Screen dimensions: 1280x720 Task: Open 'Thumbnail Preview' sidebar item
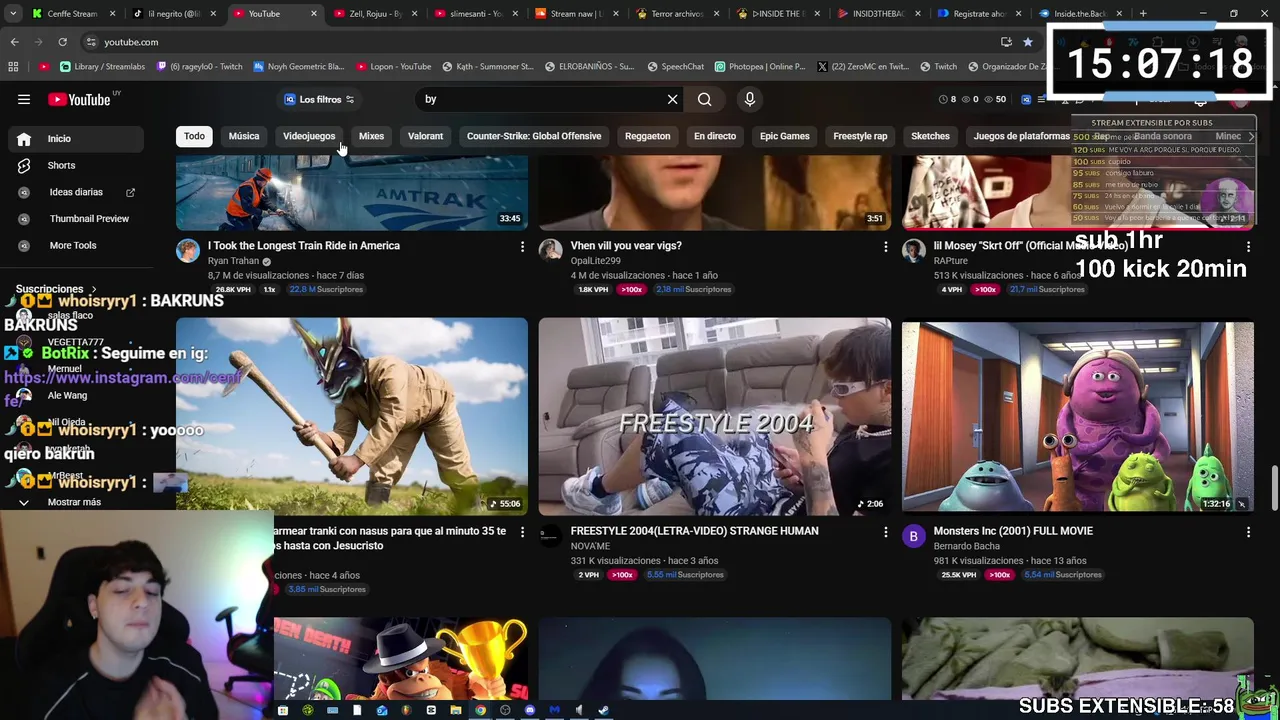[77, 218]
